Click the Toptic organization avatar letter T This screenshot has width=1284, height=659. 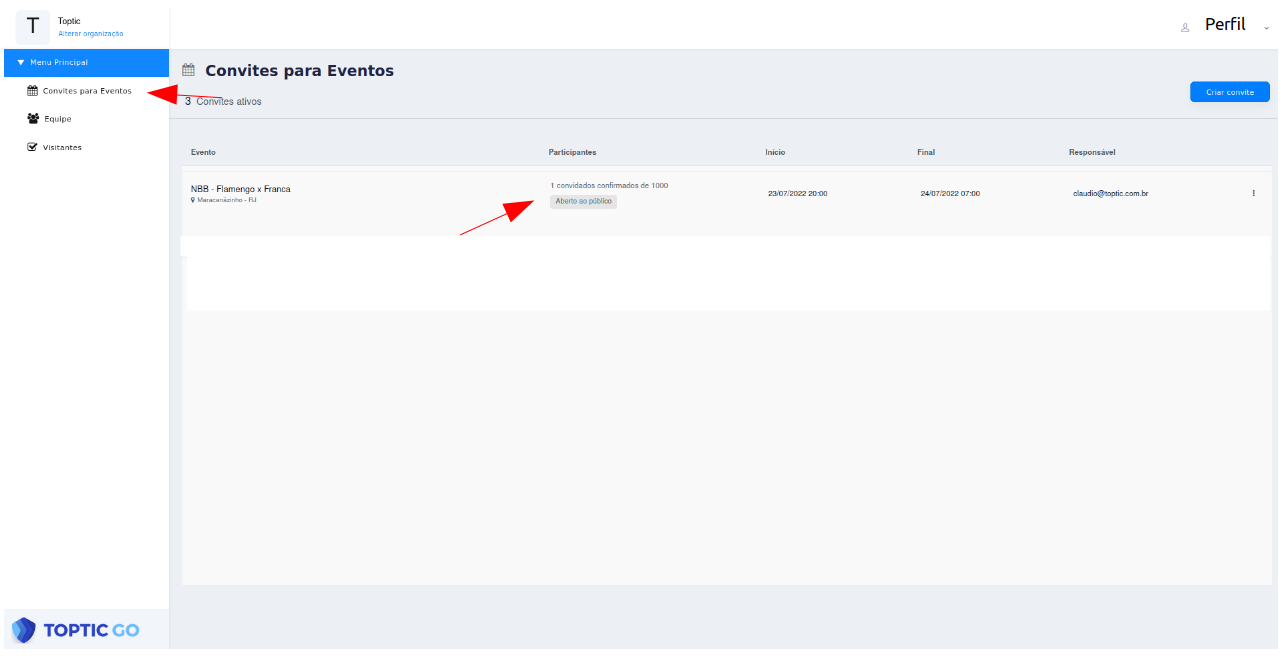click(x=32, y=26)
